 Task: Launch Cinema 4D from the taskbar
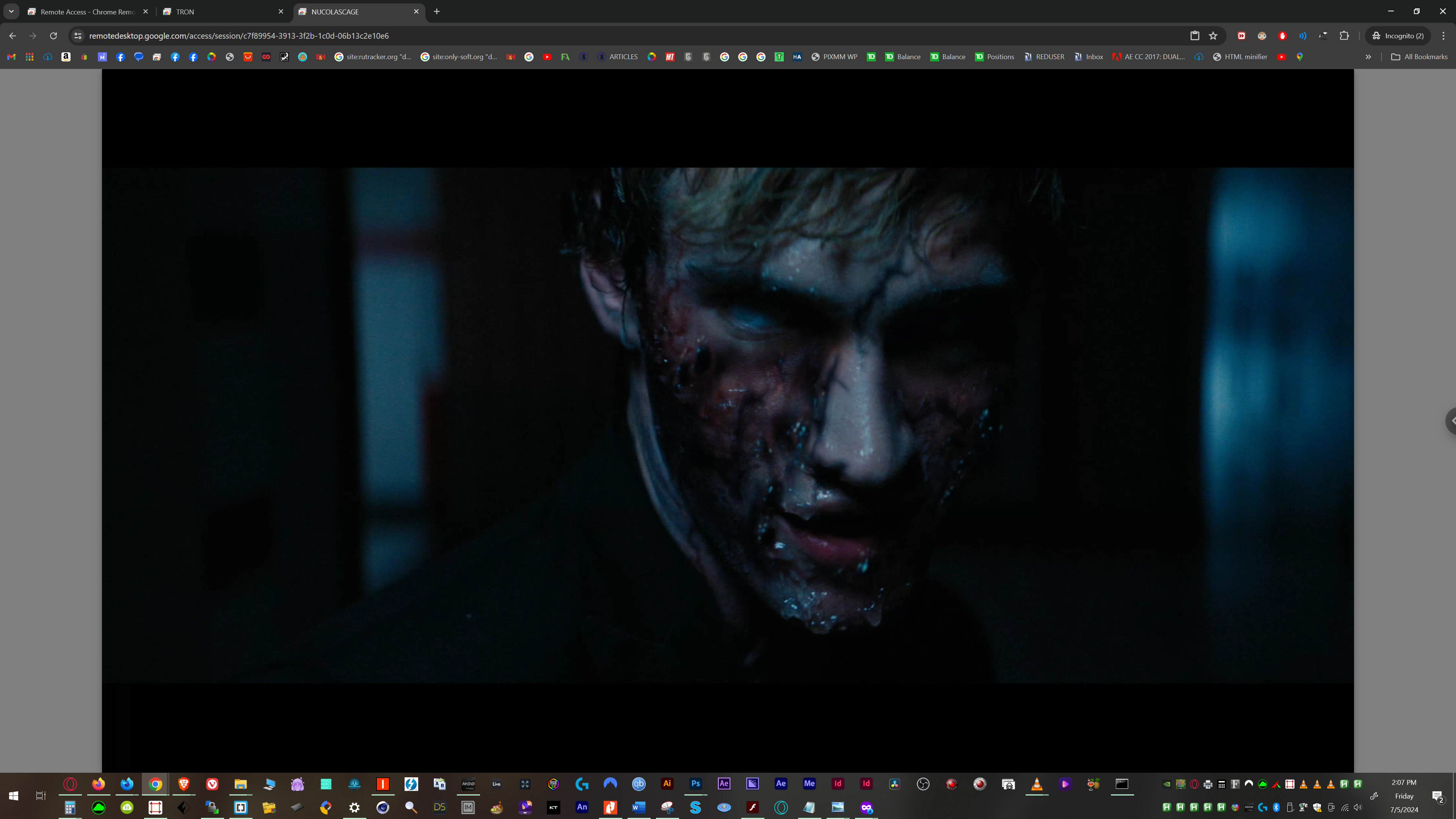pyautogui.click(x=383, y=807)
